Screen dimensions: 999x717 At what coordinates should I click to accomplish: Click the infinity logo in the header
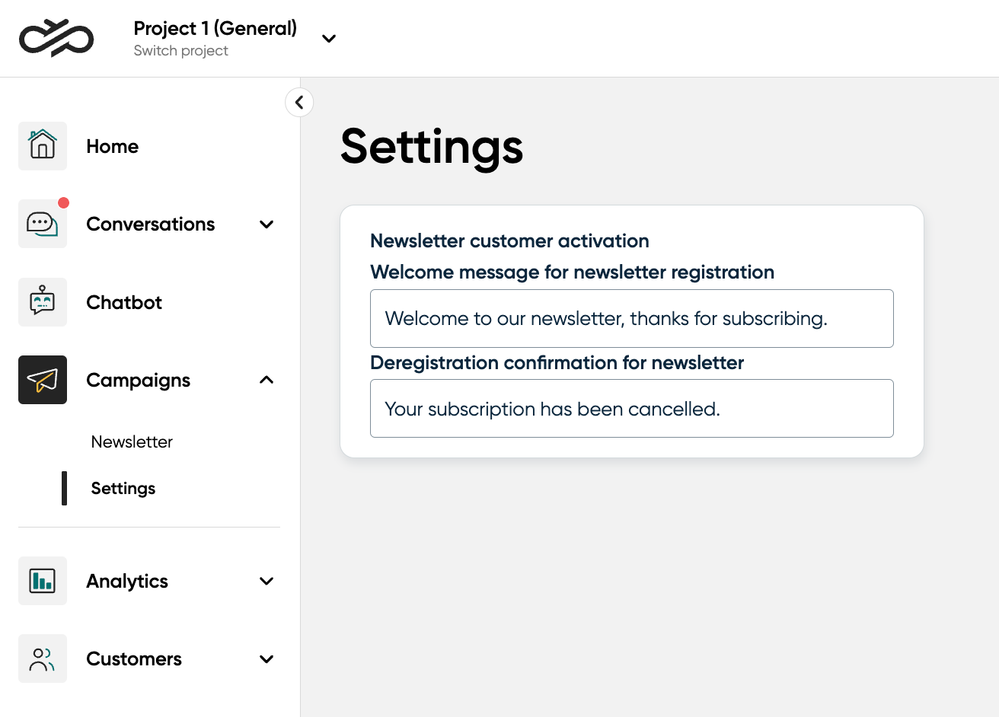pos(56,38)
